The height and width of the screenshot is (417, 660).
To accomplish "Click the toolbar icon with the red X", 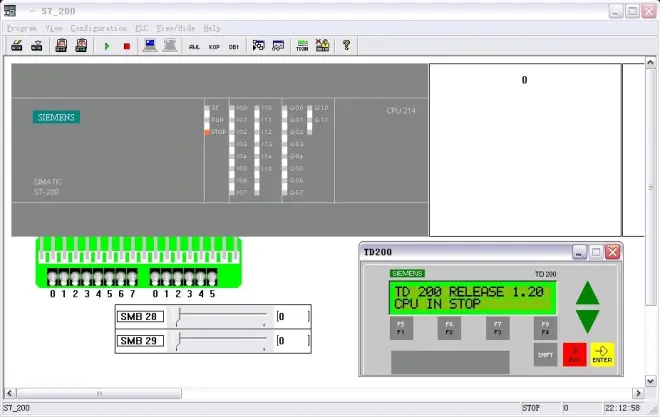I will [x=322, y=45].
